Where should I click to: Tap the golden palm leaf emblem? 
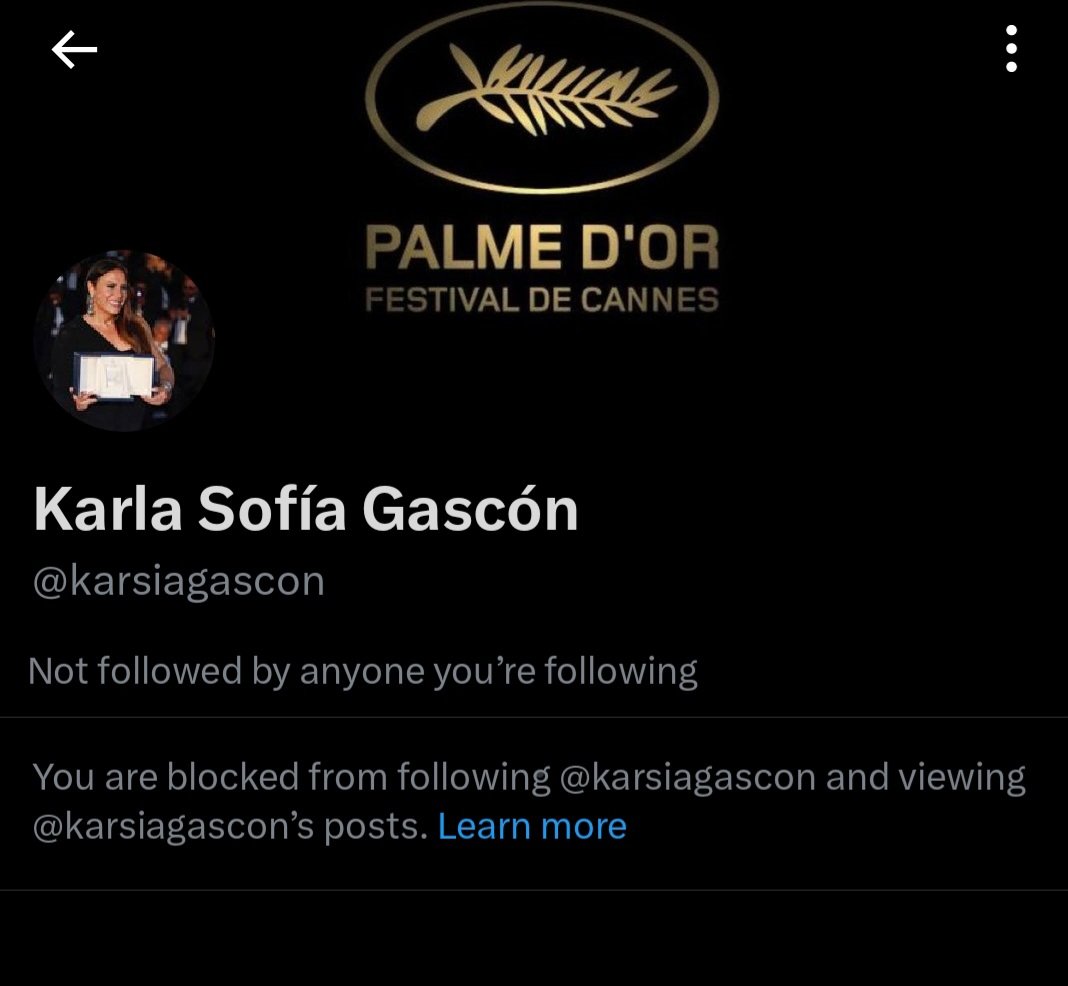(x=546, y=90)
